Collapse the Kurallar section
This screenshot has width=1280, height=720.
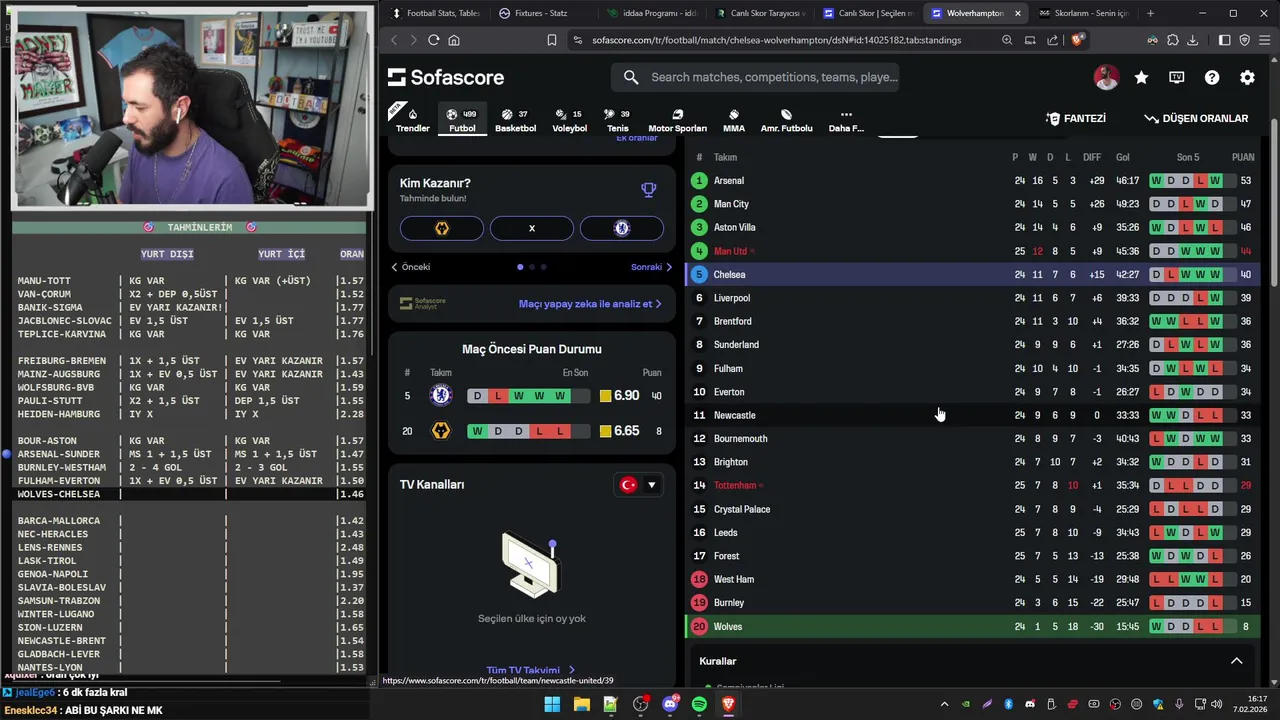1236,661
